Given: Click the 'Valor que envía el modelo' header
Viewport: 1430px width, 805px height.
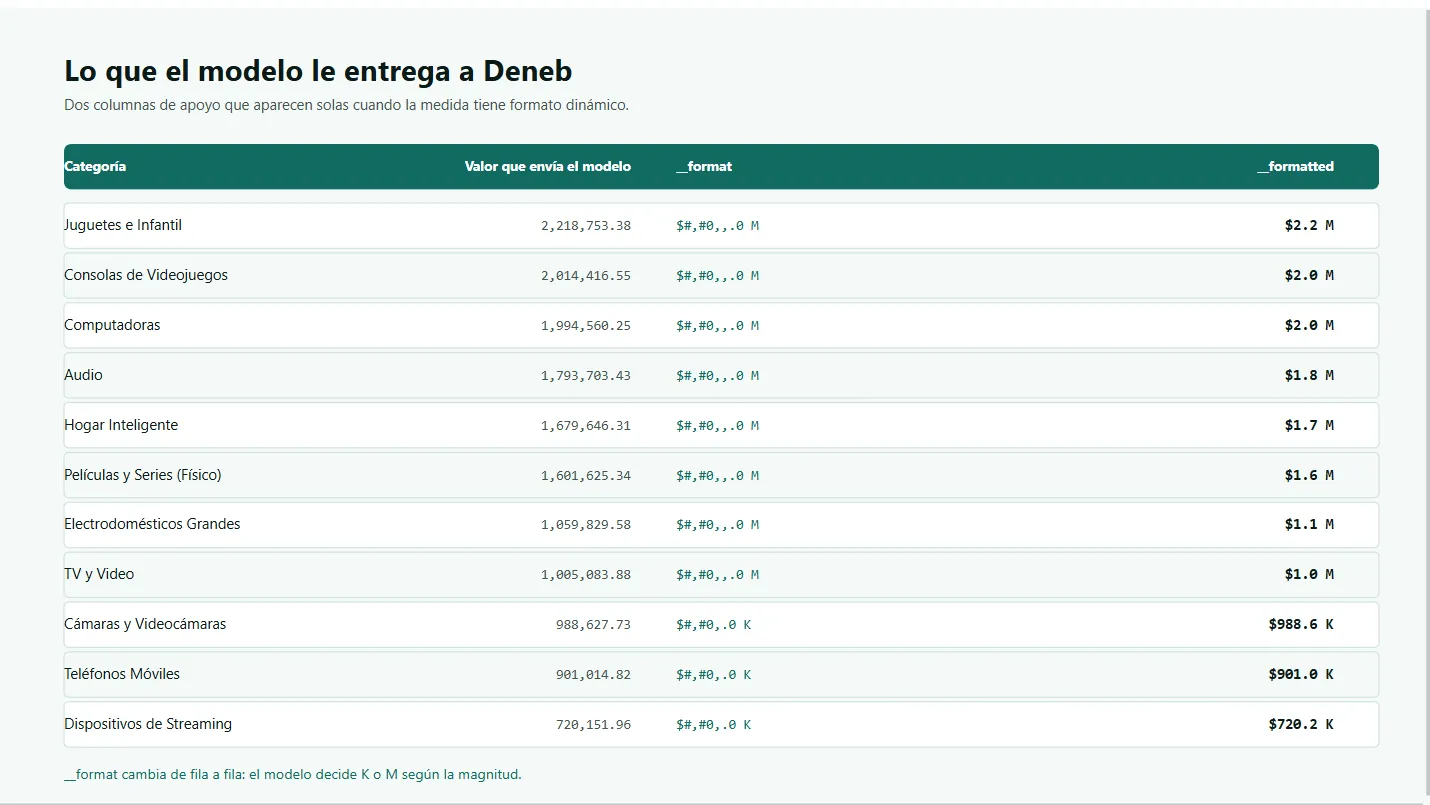Looking at the screenshot, I should pos(548,167).
